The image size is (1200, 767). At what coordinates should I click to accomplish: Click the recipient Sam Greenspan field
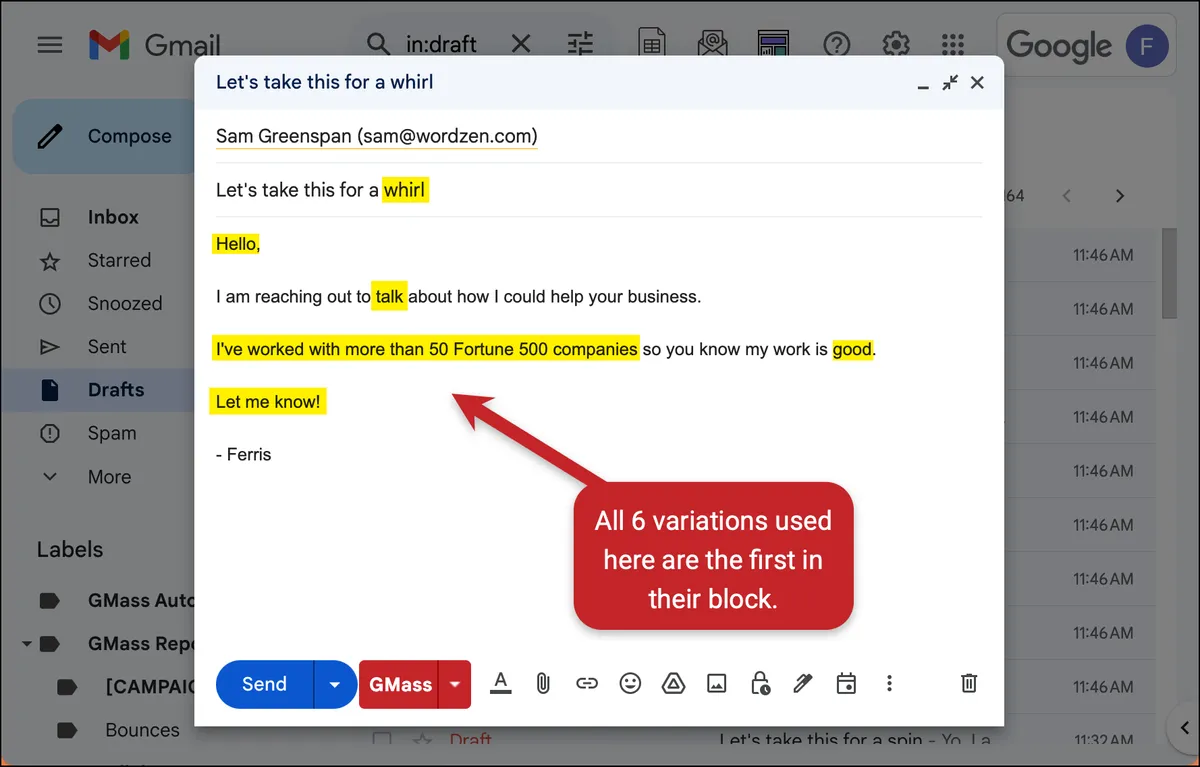[x=376, y=135]
